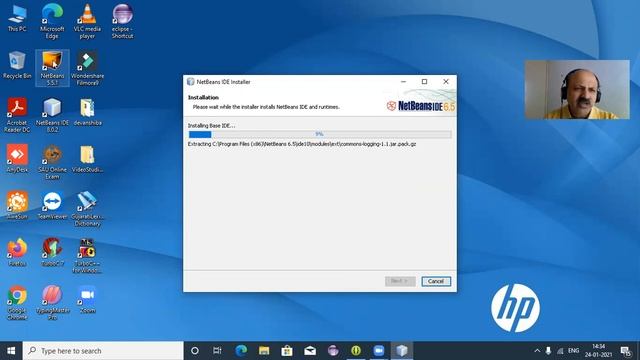Open Wondershare Filmora9 shortcut
Viewport: 640px width, 360px height.
coord(87,68)
